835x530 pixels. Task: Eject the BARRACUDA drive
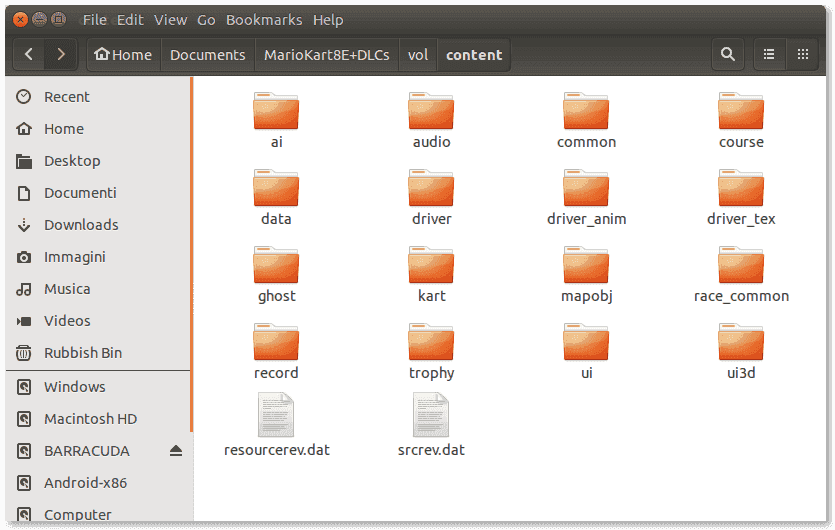tap(176, 451)
